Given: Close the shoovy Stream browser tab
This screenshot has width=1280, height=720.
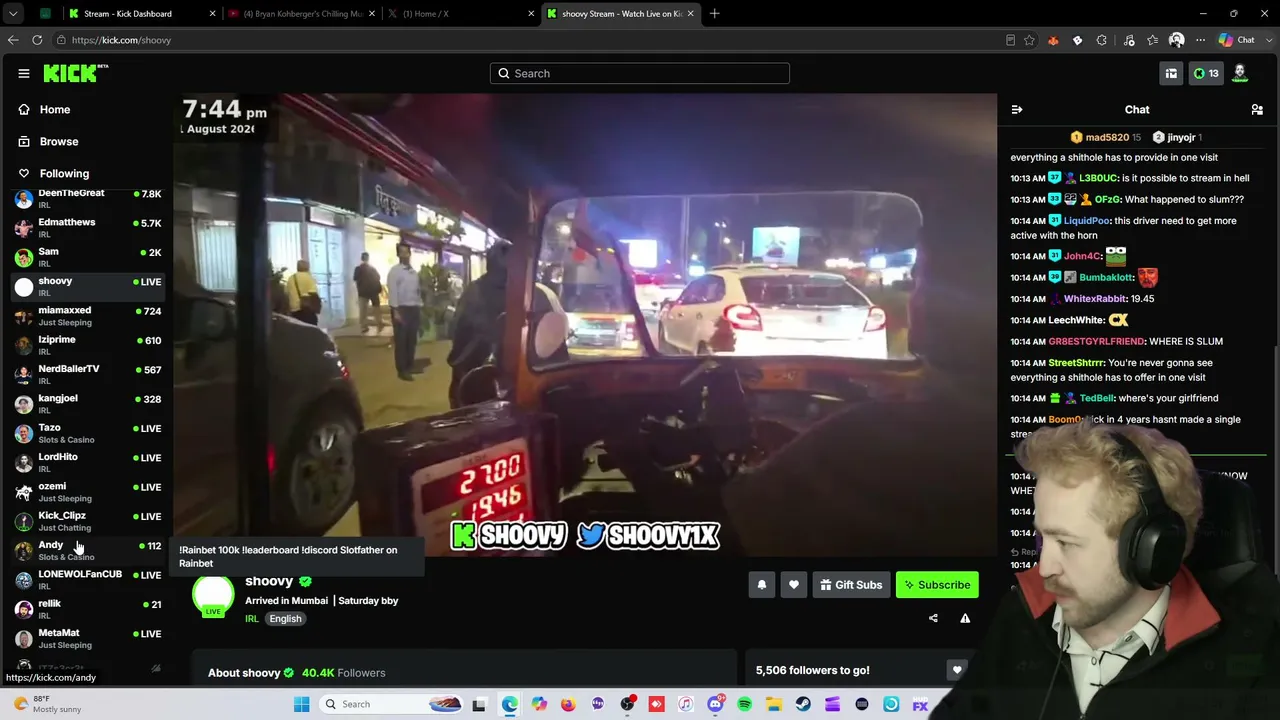Looking at the screenshot, I should (x=690, y=14).
